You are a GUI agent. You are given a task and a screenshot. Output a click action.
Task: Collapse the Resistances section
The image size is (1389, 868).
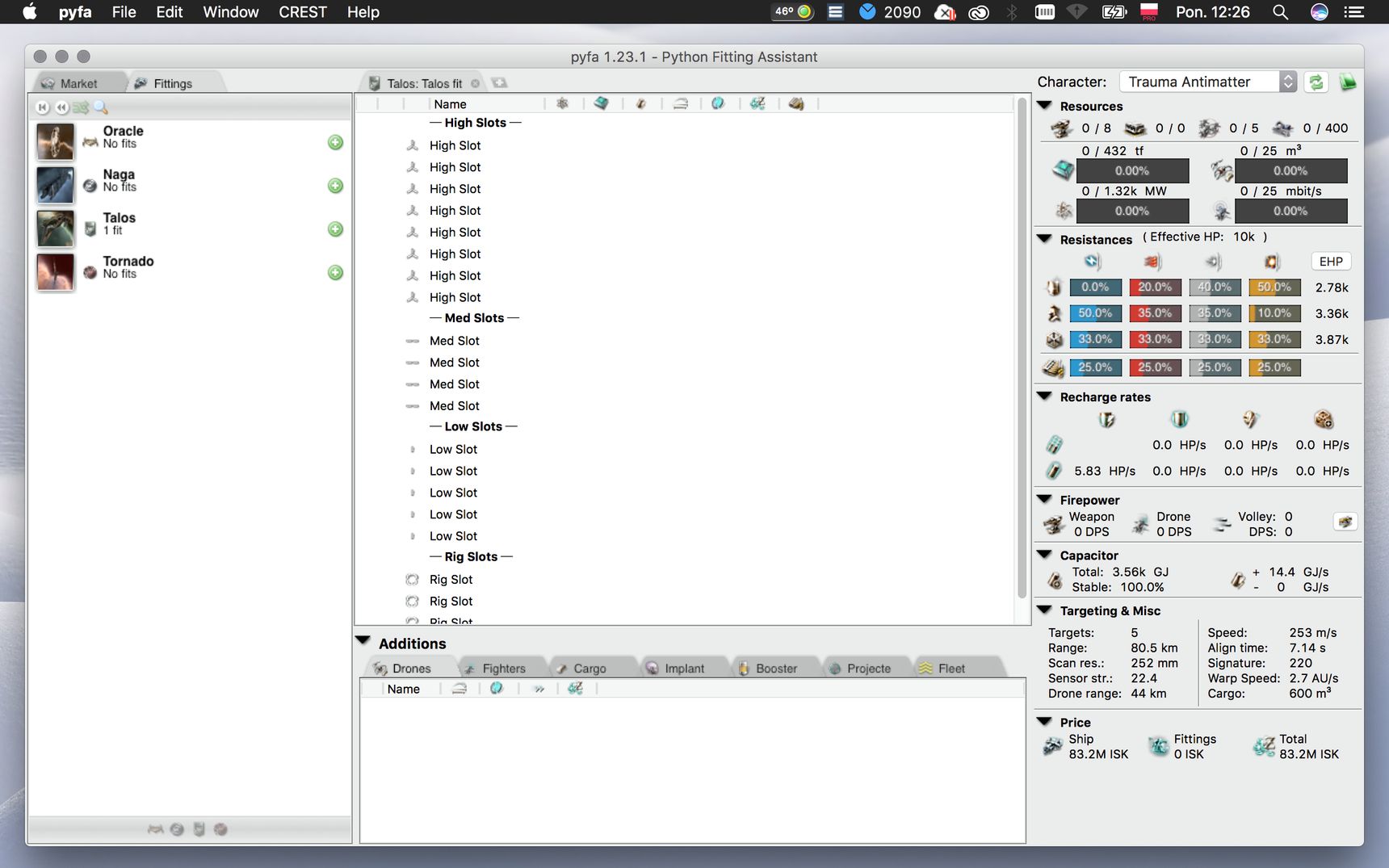1044,239
